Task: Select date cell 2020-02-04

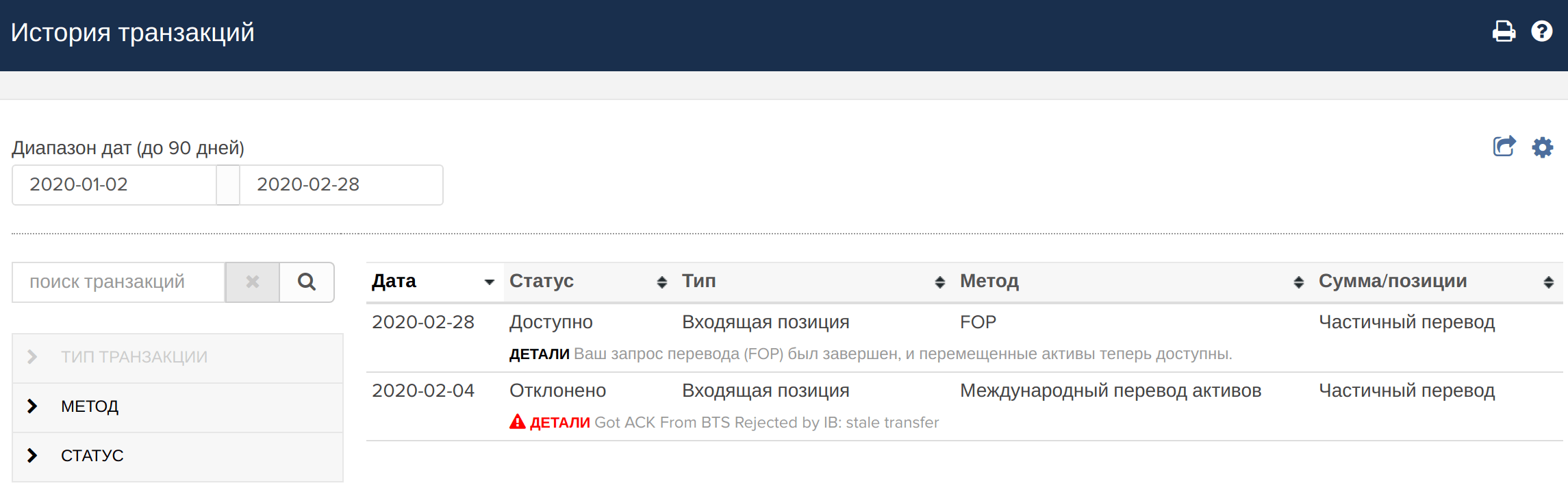Action: pyautogui.click(x=423, y=391)
